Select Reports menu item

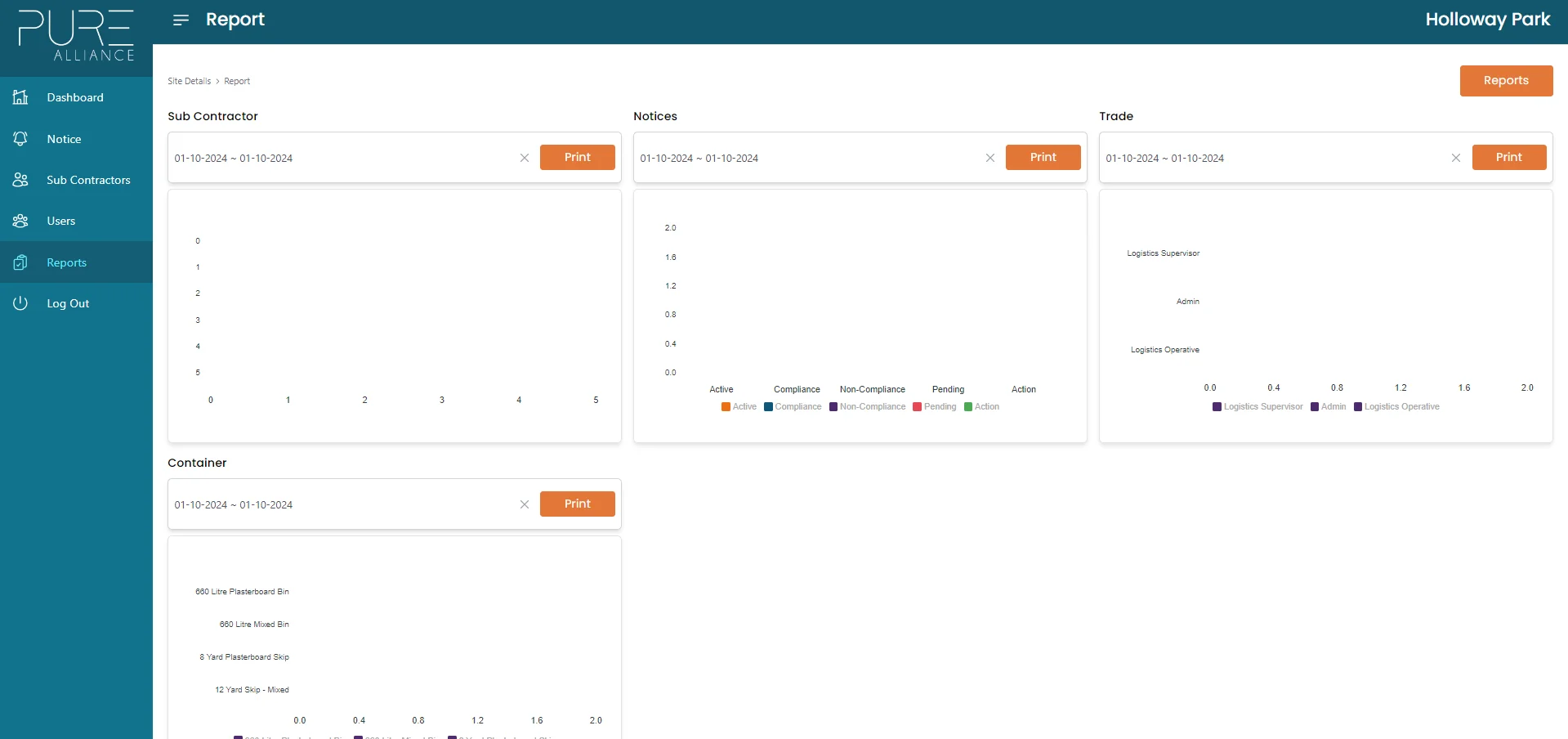[76, 262]
